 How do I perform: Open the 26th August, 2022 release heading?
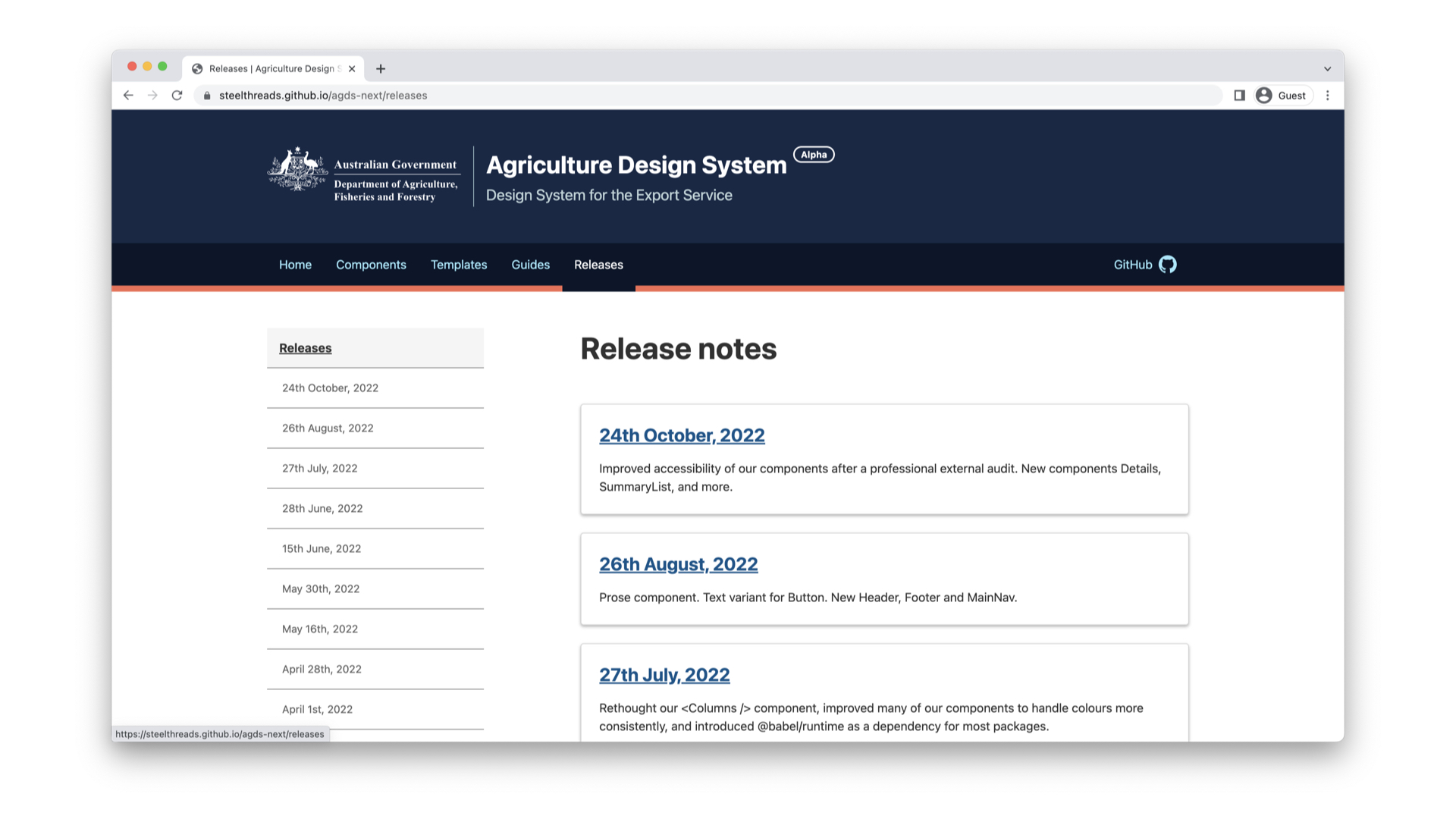[678, 564]
